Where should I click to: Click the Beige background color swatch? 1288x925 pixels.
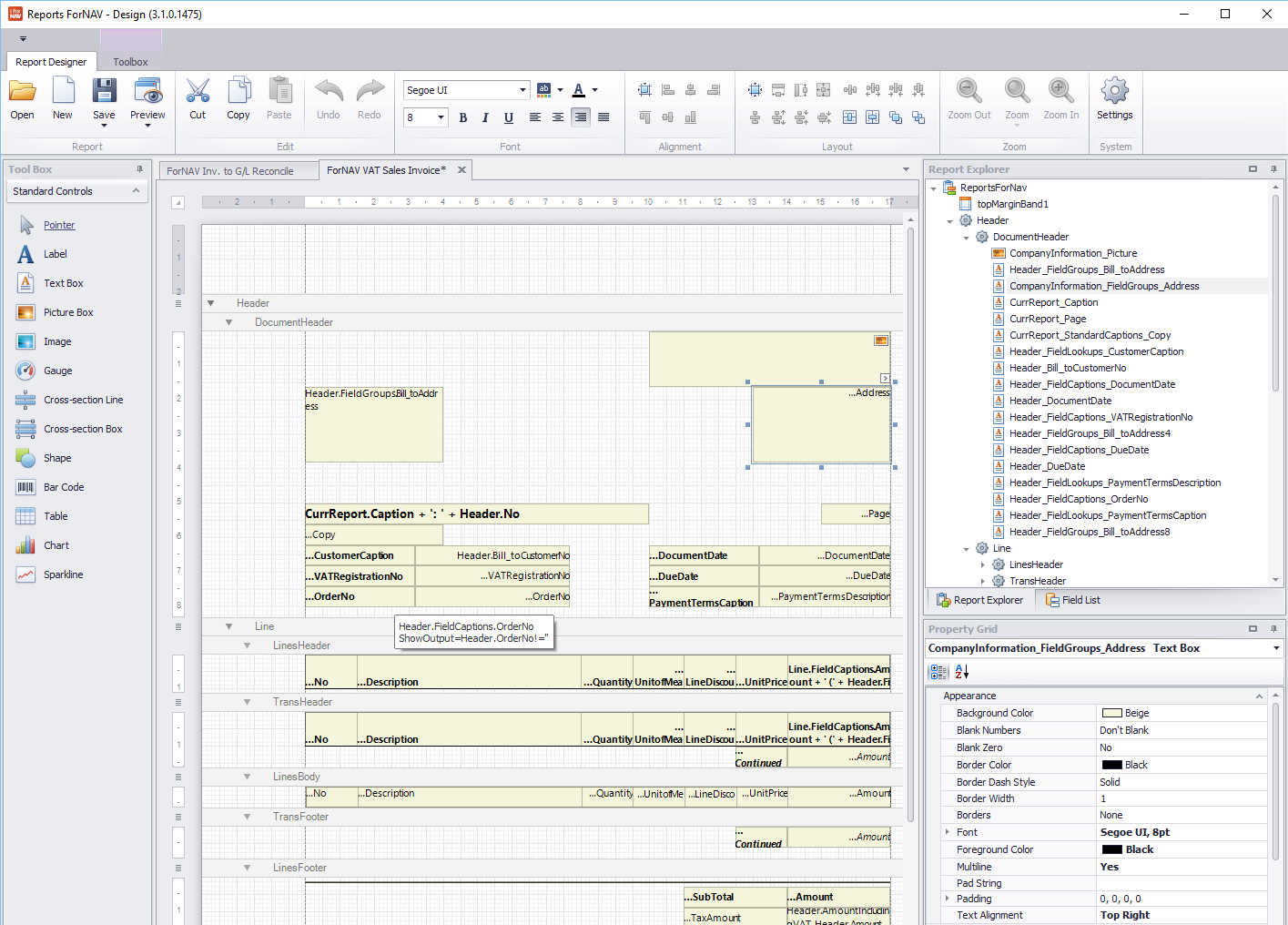(1111, 713)
